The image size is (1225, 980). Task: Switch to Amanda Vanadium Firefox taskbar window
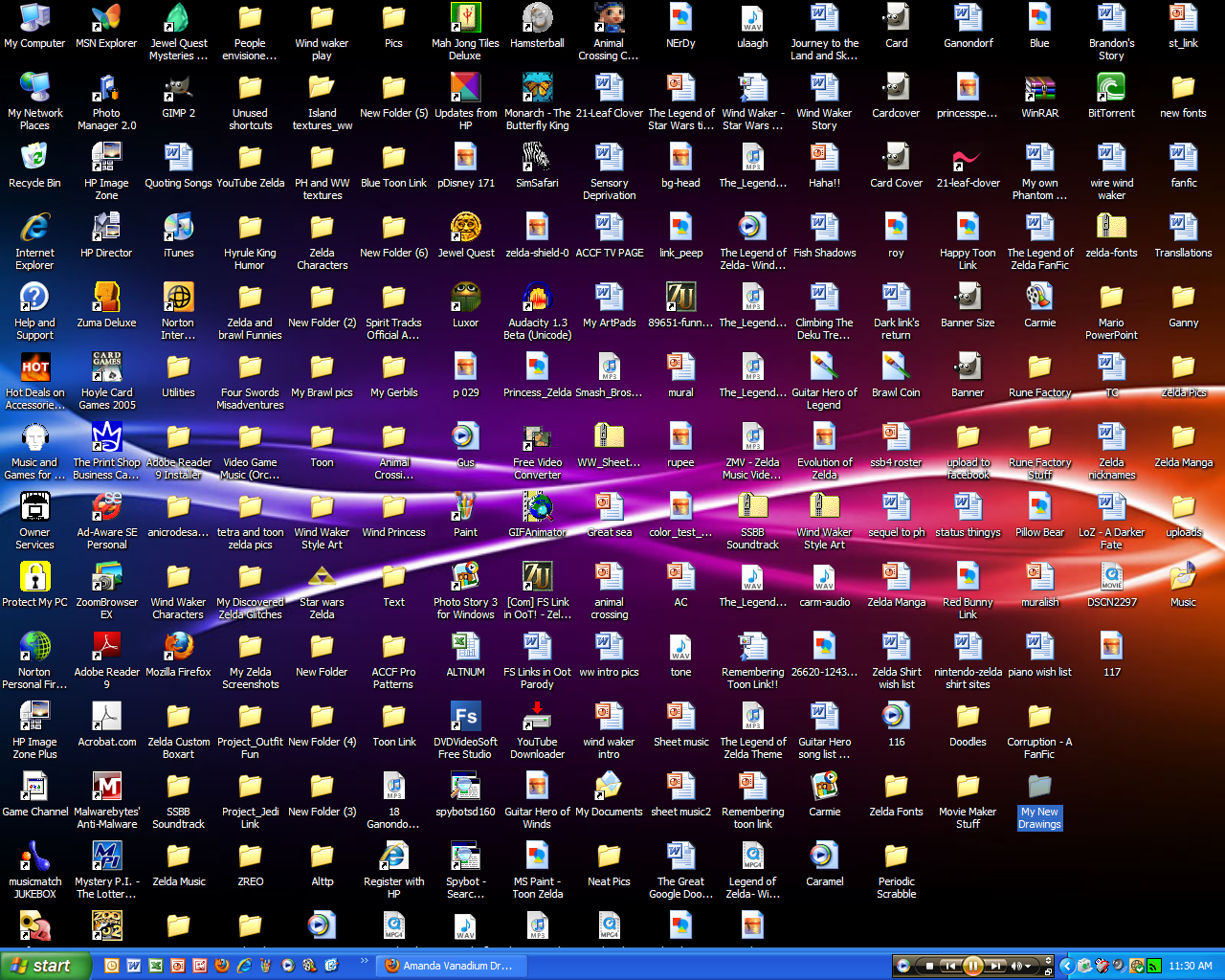pos(450,966)
